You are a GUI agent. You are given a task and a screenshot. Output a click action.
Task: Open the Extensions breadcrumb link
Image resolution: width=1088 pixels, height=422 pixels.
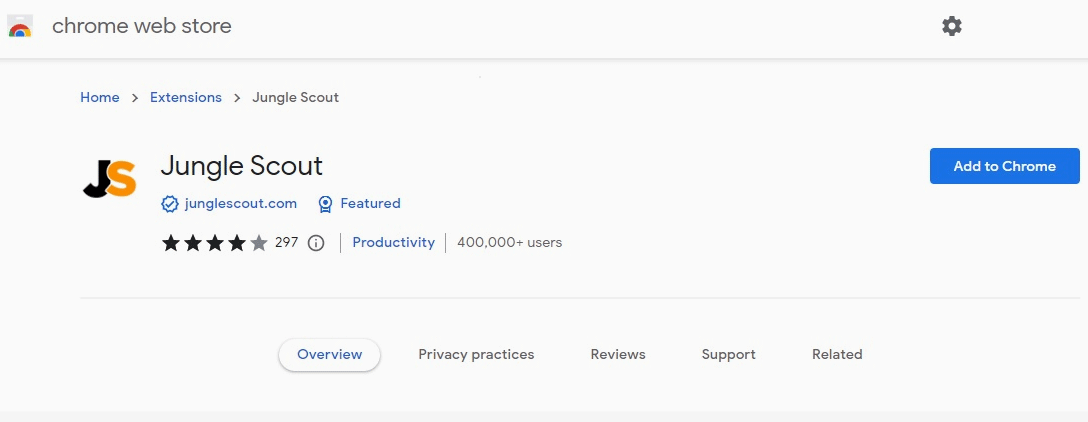[x=186, y=98]
